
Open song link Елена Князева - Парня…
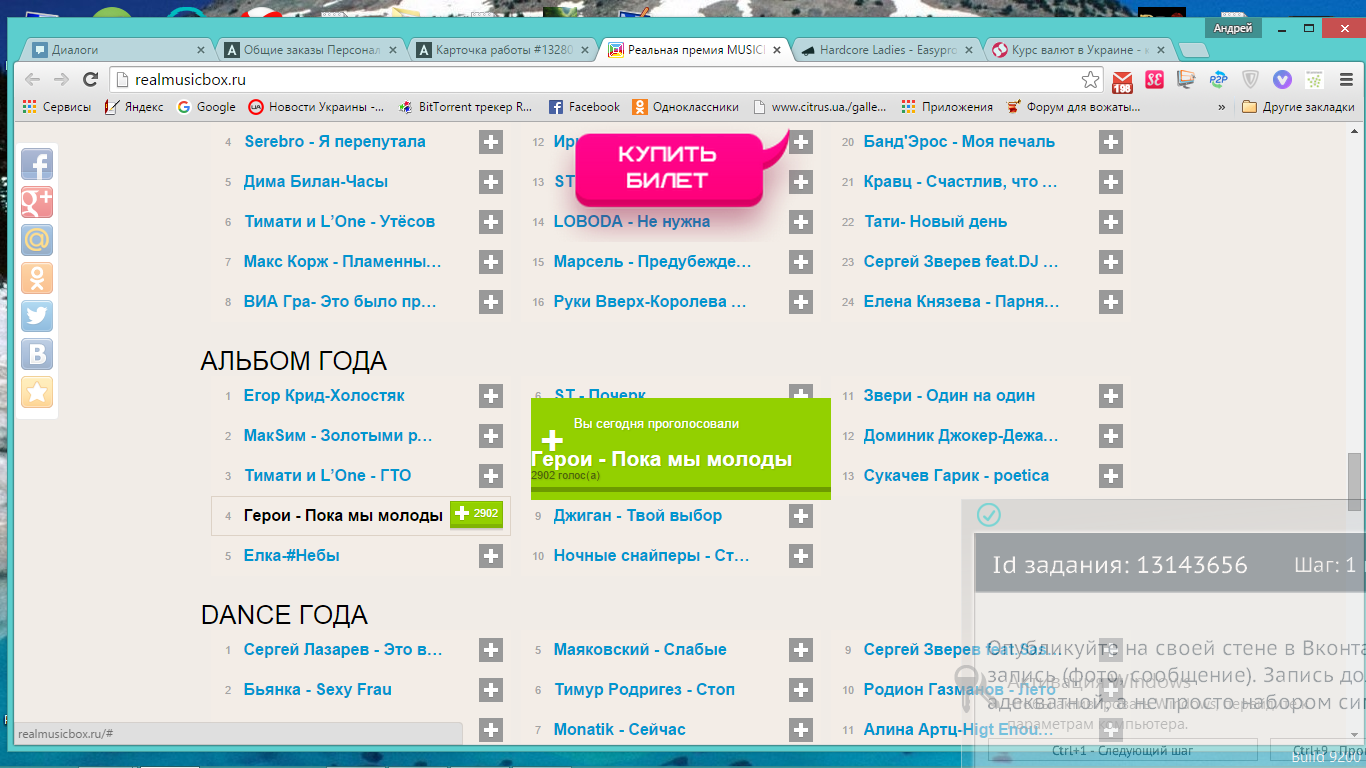point(960,302)
